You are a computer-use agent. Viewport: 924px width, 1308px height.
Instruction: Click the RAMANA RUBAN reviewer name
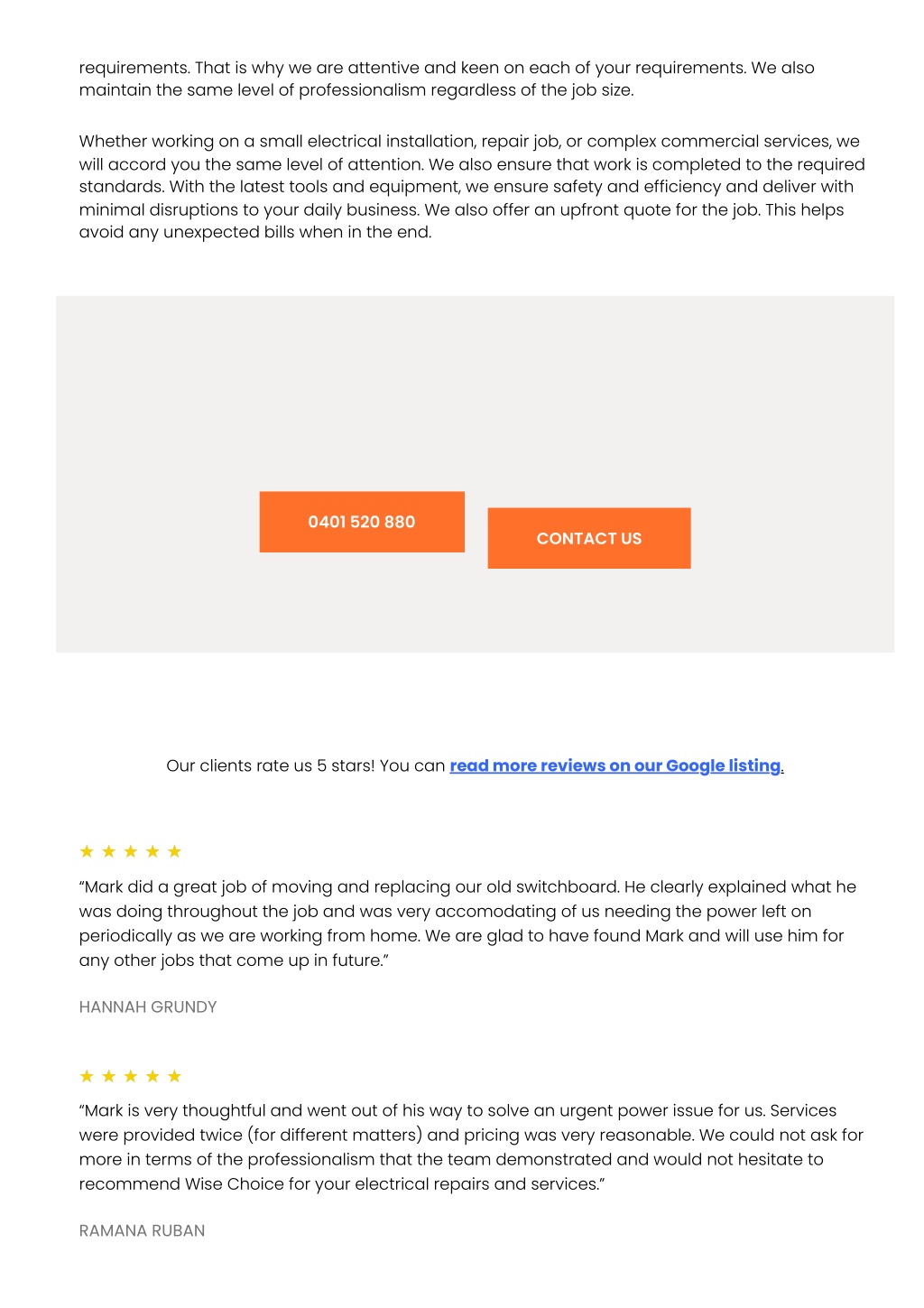coord(142,1230)
